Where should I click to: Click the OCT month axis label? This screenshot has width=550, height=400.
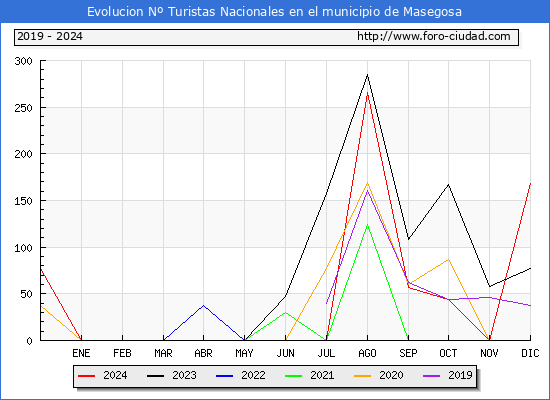click(448, 353)
